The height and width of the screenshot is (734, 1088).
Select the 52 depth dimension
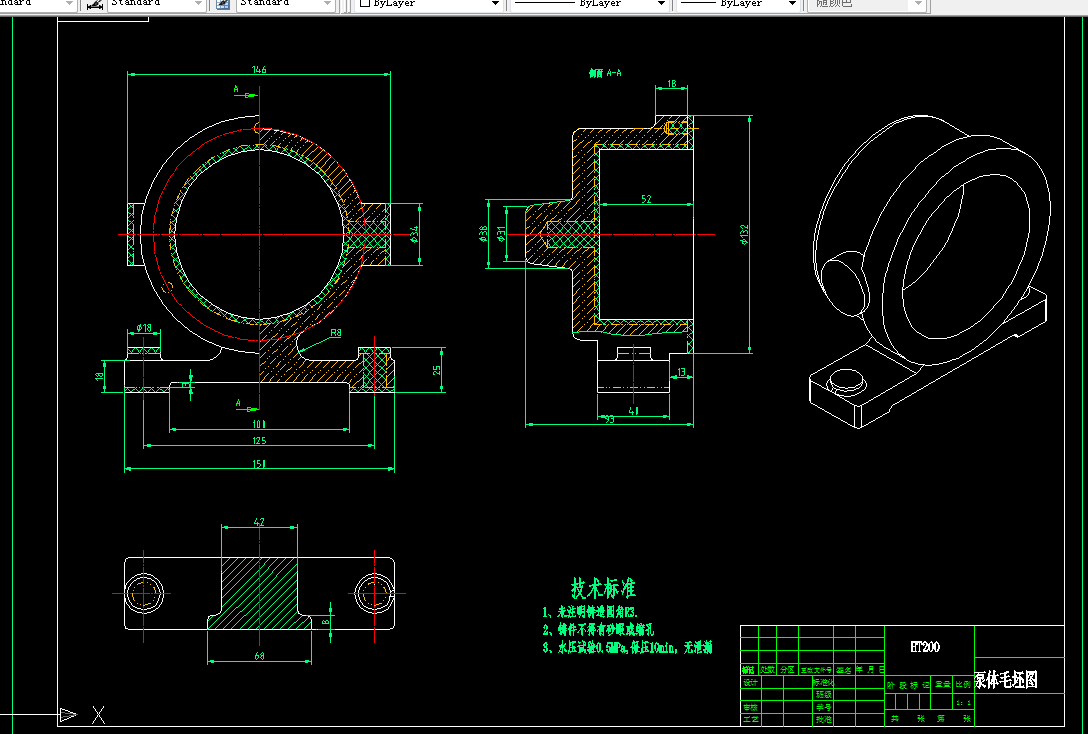[x=646, y=199]
